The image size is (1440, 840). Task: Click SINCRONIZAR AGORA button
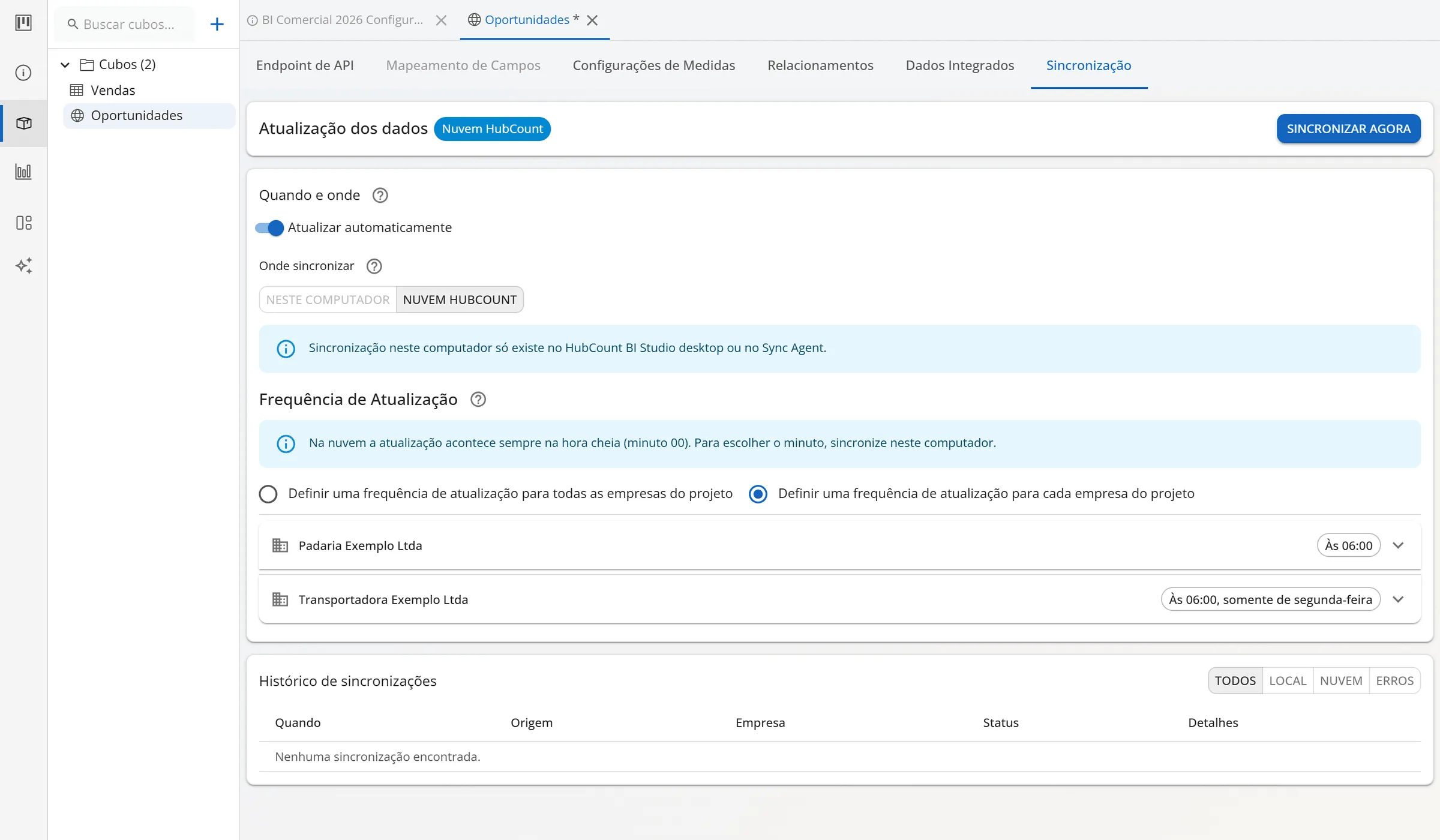tap(1348, 128)
